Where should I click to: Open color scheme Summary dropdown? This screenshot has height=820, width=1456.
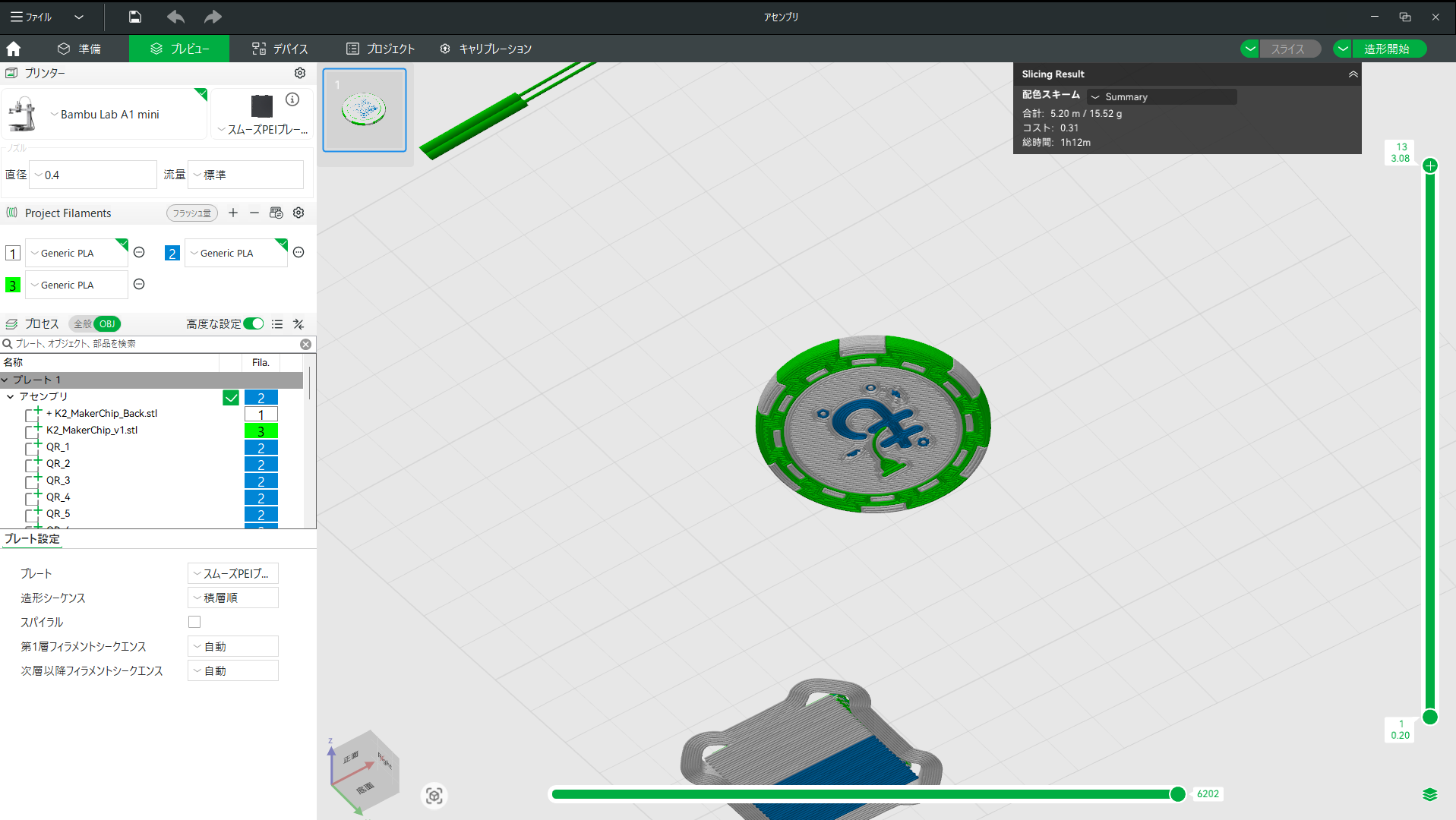point(1161,96)
